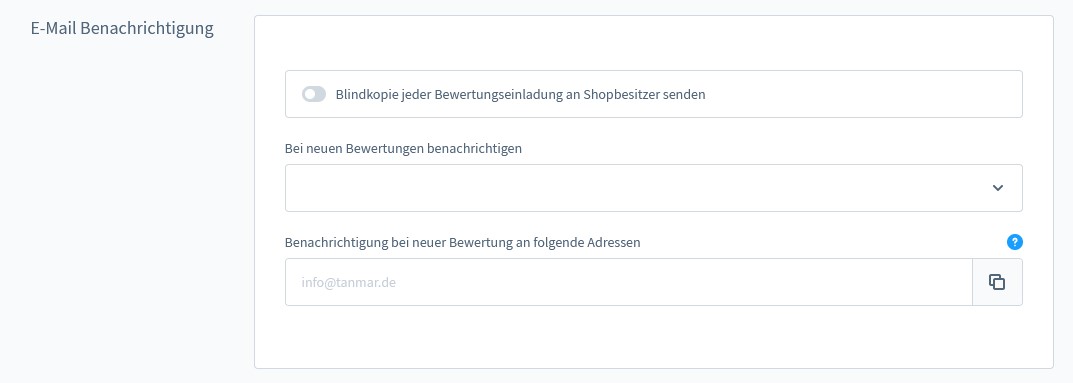Expand the empty notification select field

(x=654, y=188)
